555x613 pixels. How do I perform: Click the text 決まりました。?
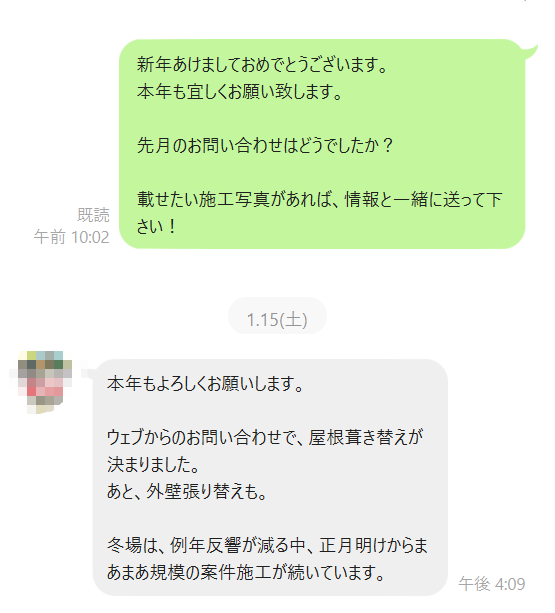[x=153, y=464]
